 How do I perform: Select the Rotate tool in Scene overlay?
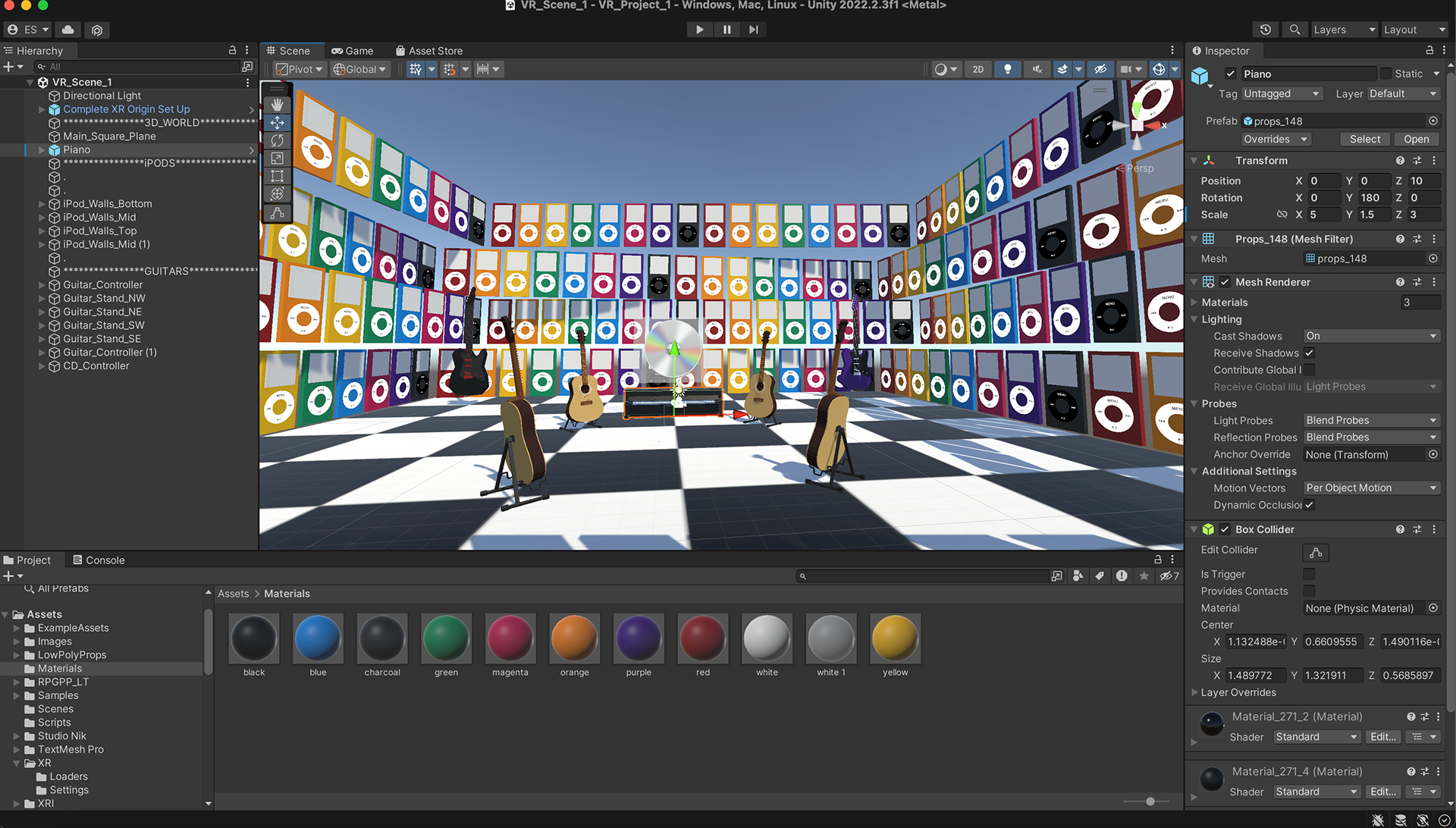click(278, 140)
